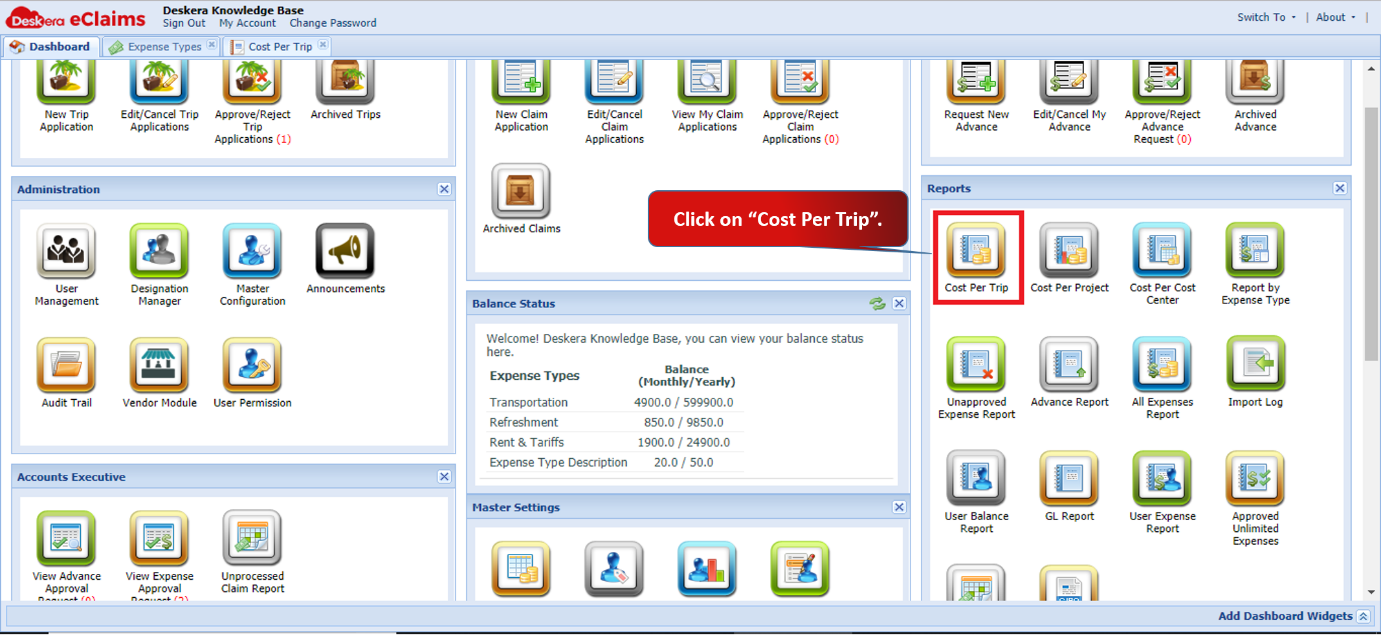Open Archived Advance icon
Screen dimensions: 1381x636
(x=1255, y=80)
